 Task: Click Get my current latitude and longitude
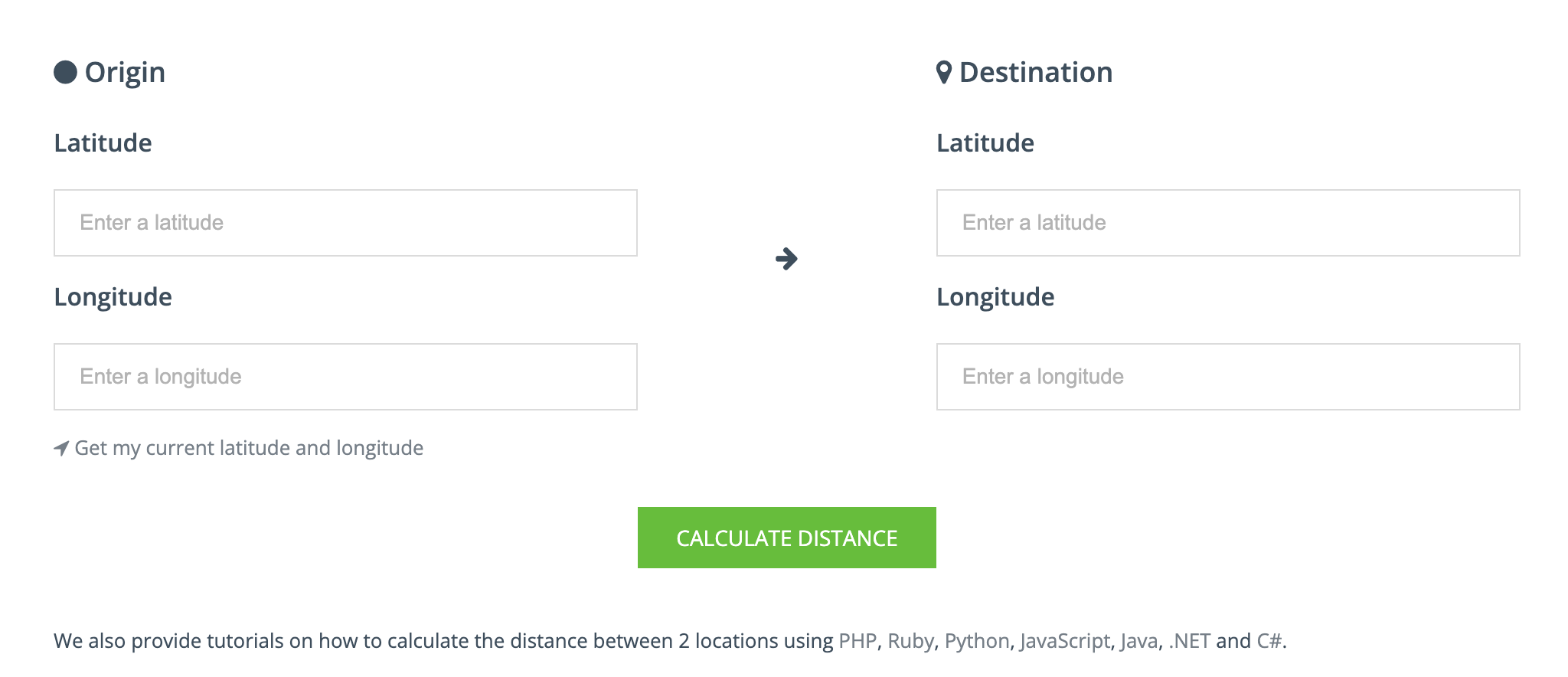(x=249, y=448)
